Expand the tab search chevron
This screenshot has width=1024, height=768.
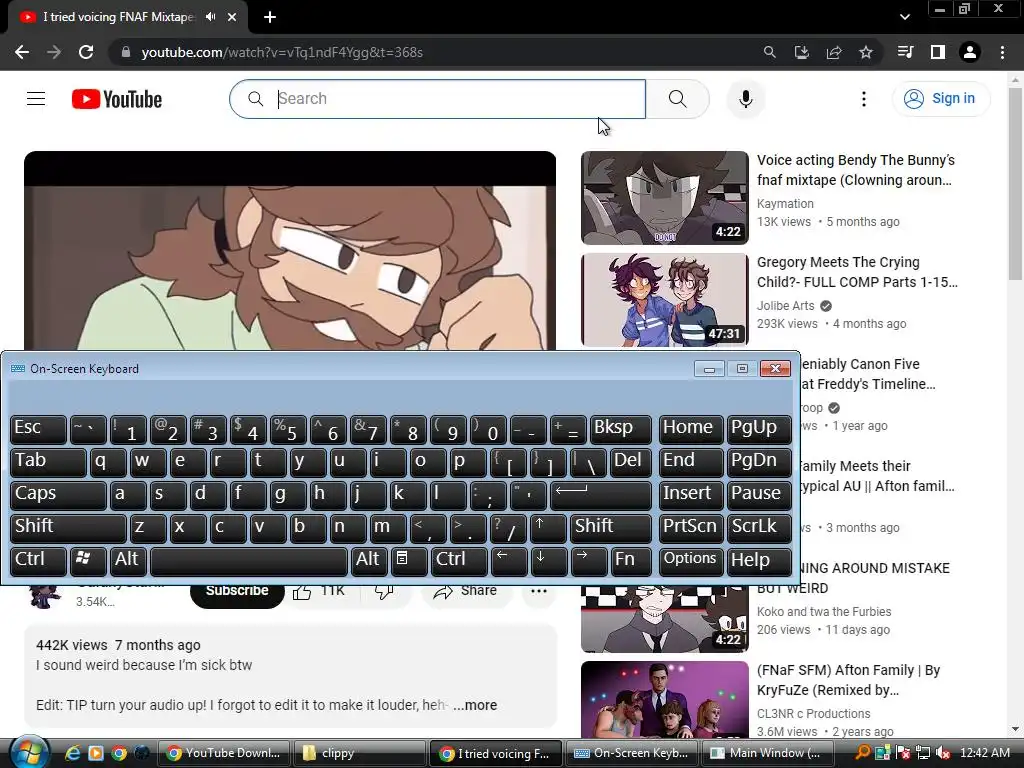(x=904, y=17)
